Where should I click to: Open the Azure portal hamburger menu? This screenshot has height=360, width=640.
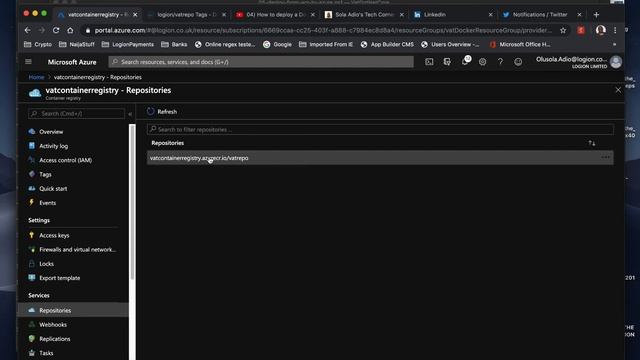(x=28, y=62)
